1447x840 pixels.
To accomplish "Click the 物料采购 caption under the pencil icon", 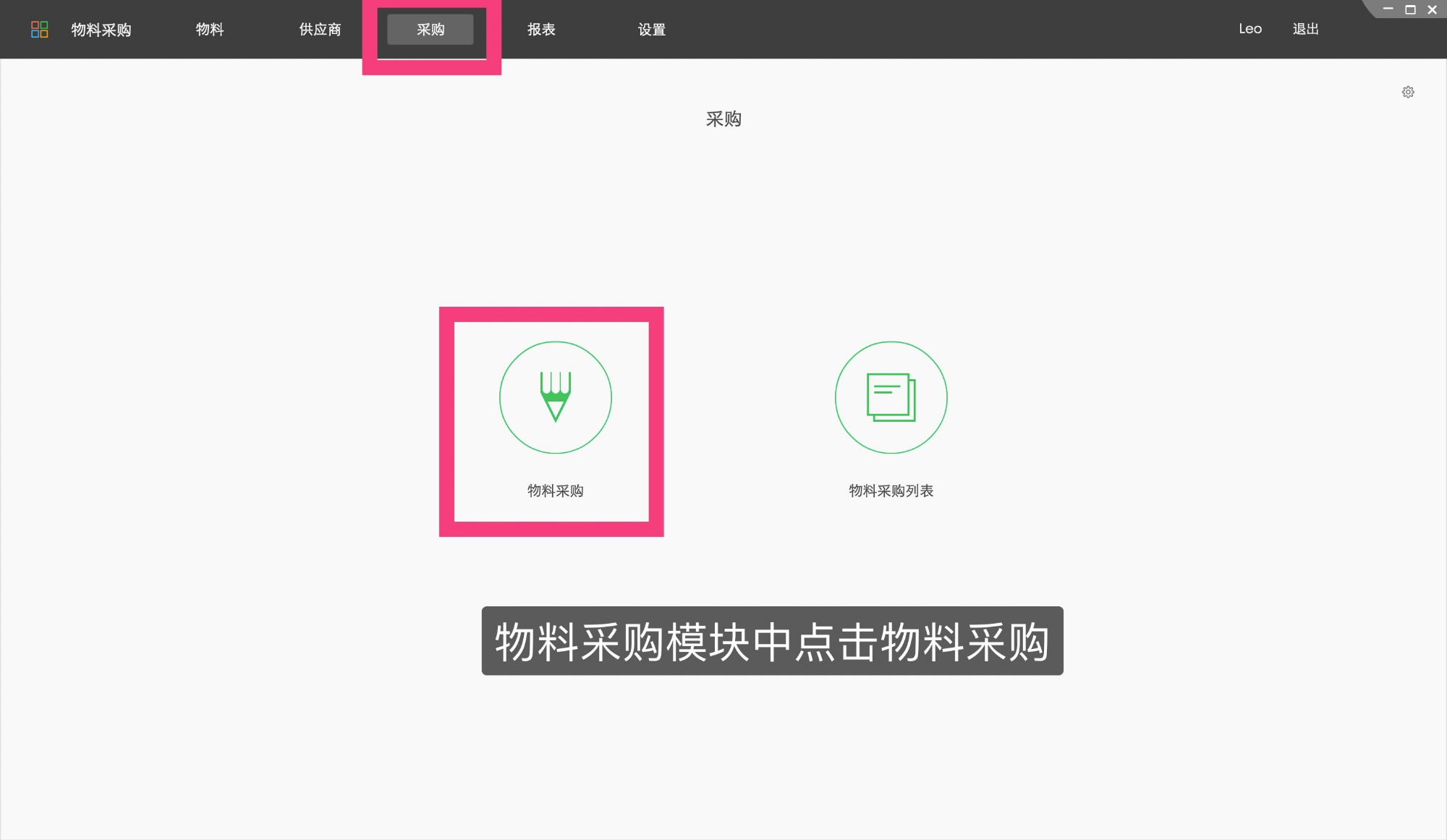I will [x=556, y=491].
